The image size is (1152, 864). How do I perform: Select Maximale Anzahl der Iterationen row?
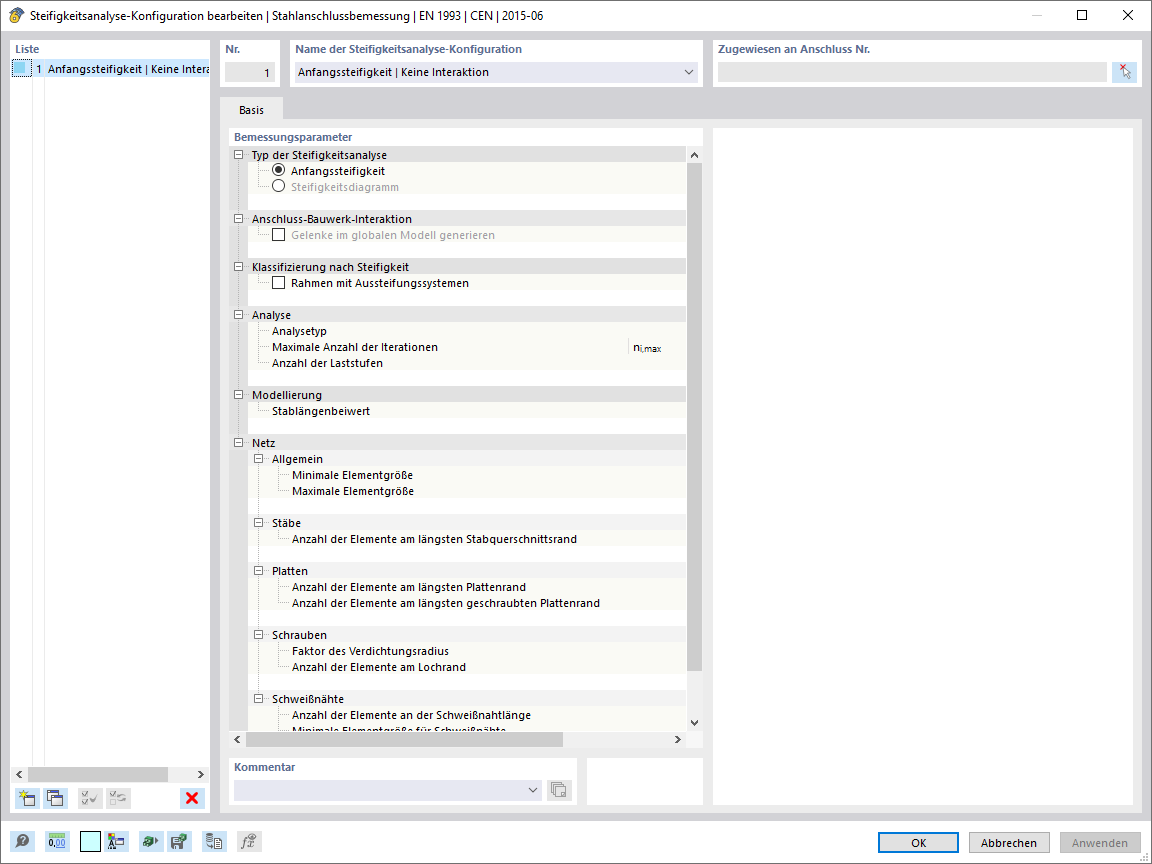467,347
